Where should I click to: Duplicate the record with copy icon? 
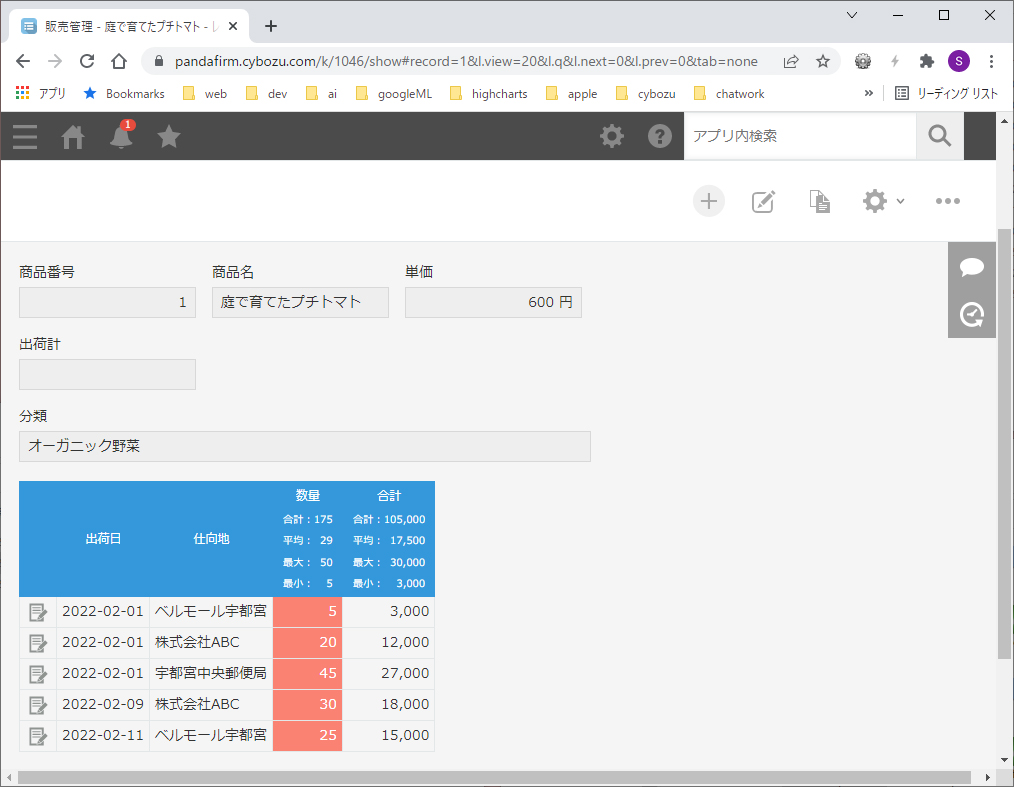[x=819, y=201]
